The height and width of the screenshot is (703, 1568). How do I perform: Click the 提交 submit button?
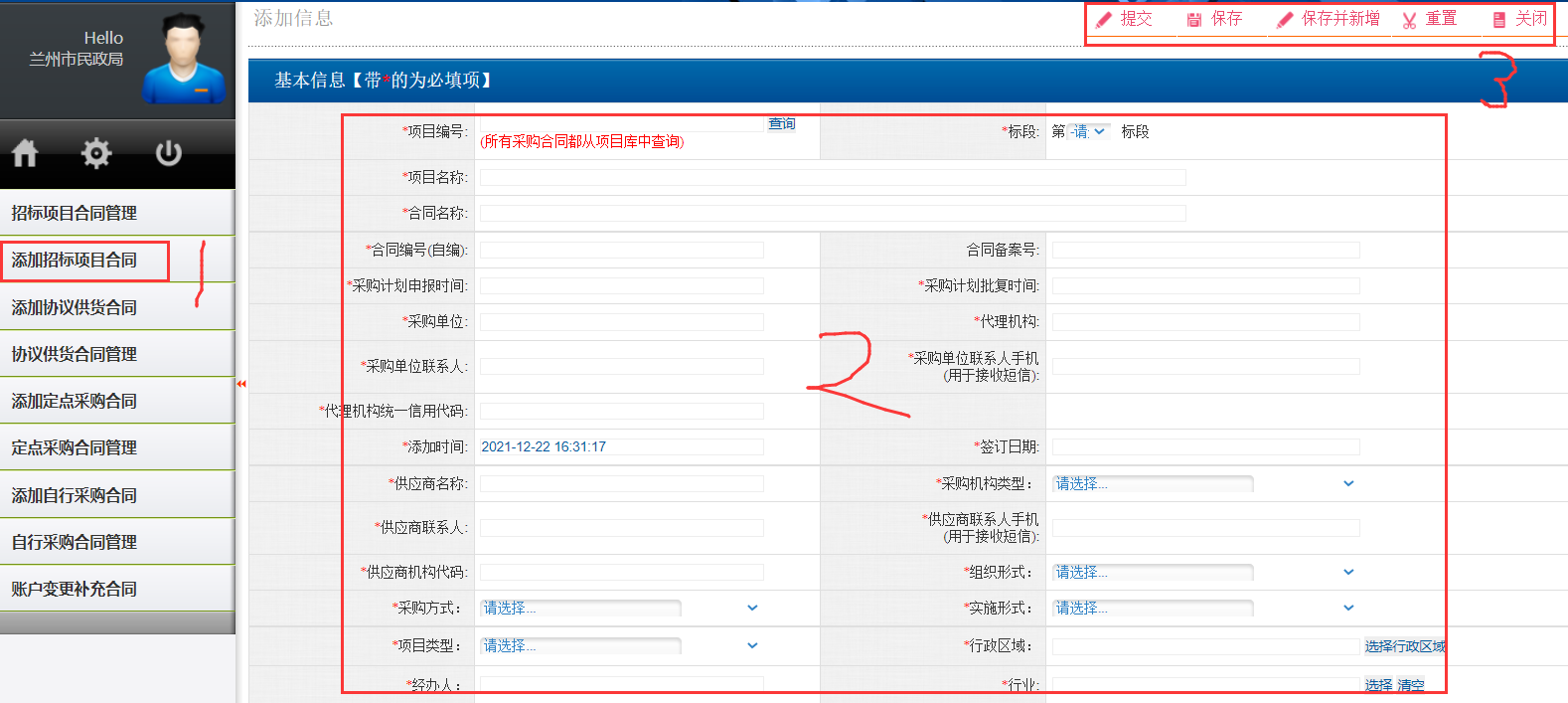pos(1126,19)
